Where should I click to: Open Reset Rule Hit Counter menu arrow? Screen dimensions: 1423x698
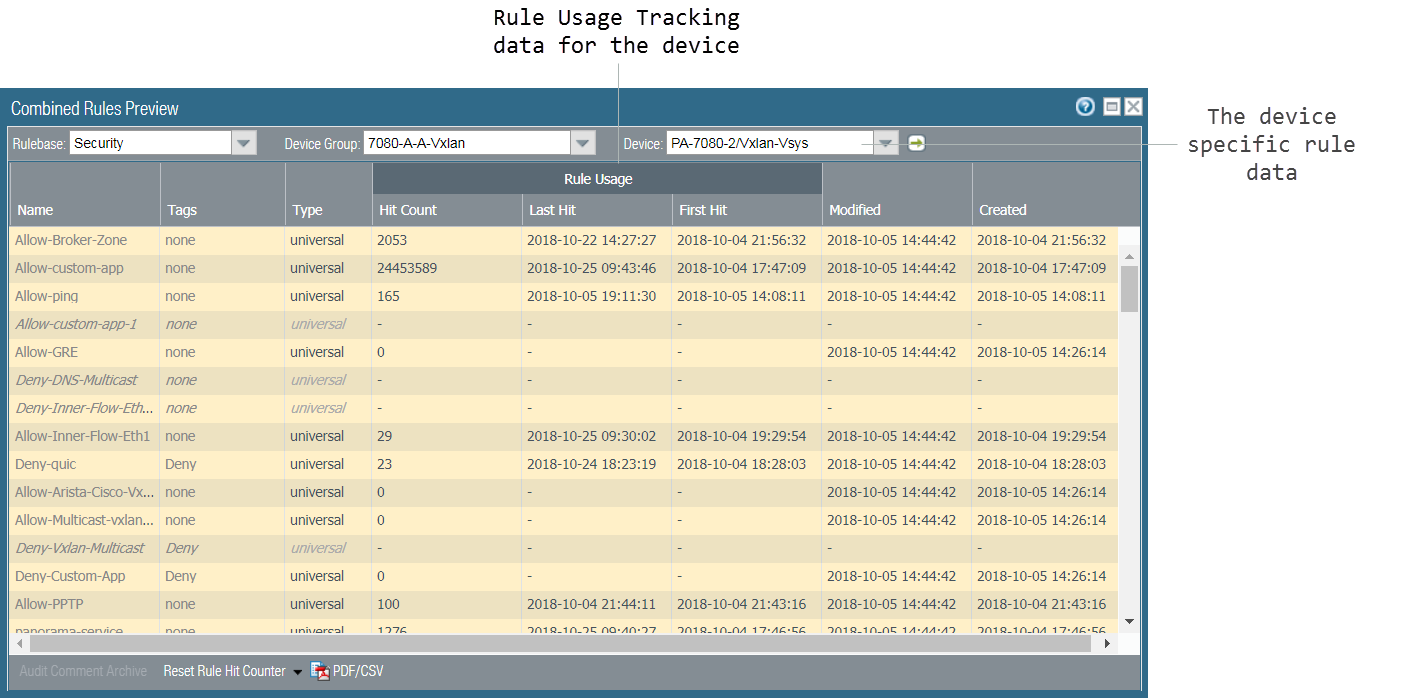click(297, 672)
